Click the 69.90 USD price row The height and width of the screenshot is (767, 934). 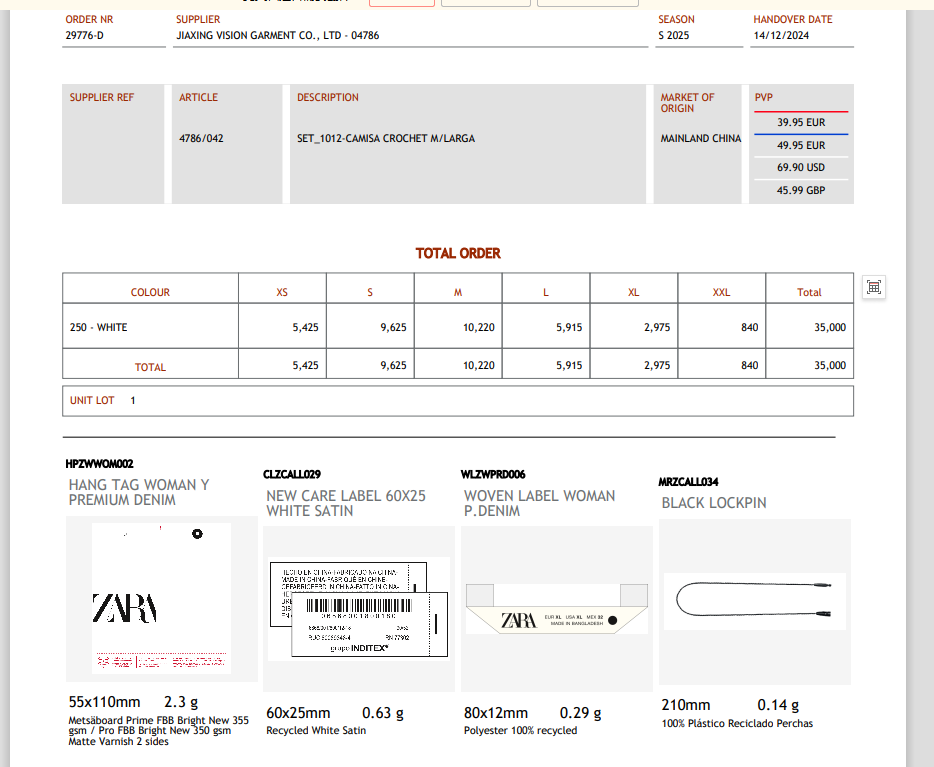(801, 168)
